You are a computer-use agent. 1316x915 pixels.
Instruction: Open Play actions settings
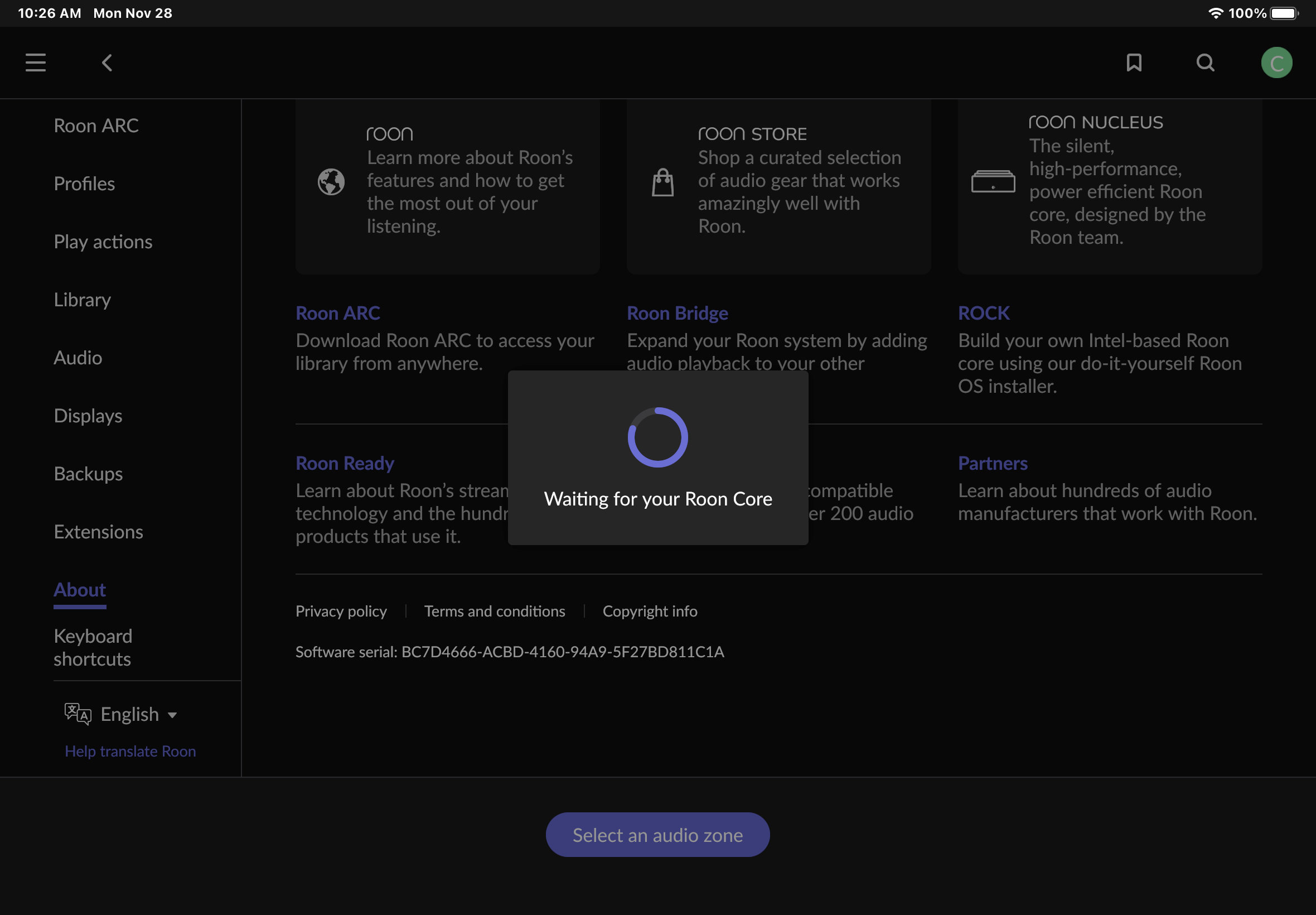click(x=103, y=242)
